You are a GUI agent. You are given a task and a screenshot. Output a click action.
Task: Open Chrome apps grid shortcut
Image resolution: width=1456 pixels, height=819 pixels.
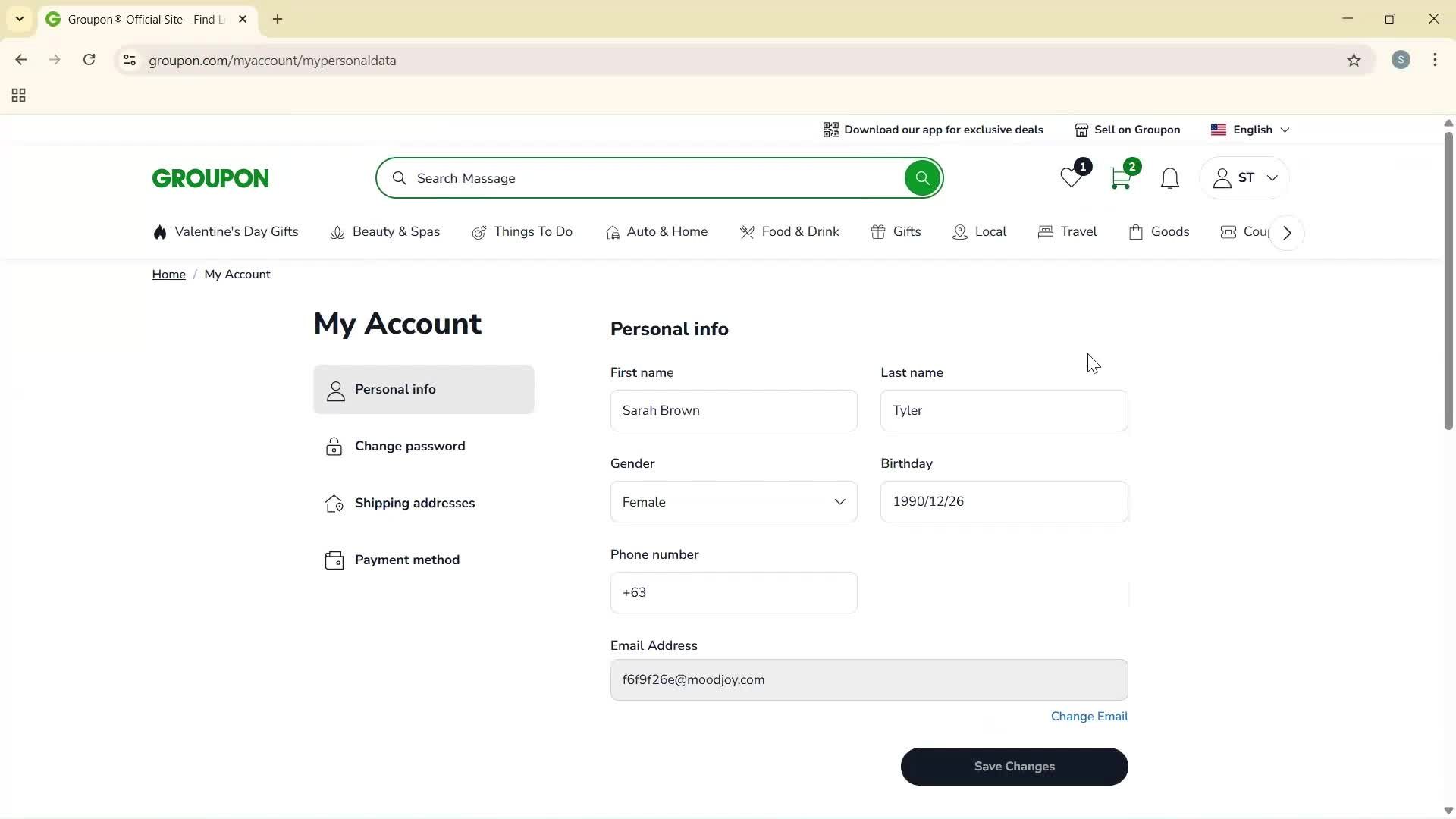[x=19, y=96]
